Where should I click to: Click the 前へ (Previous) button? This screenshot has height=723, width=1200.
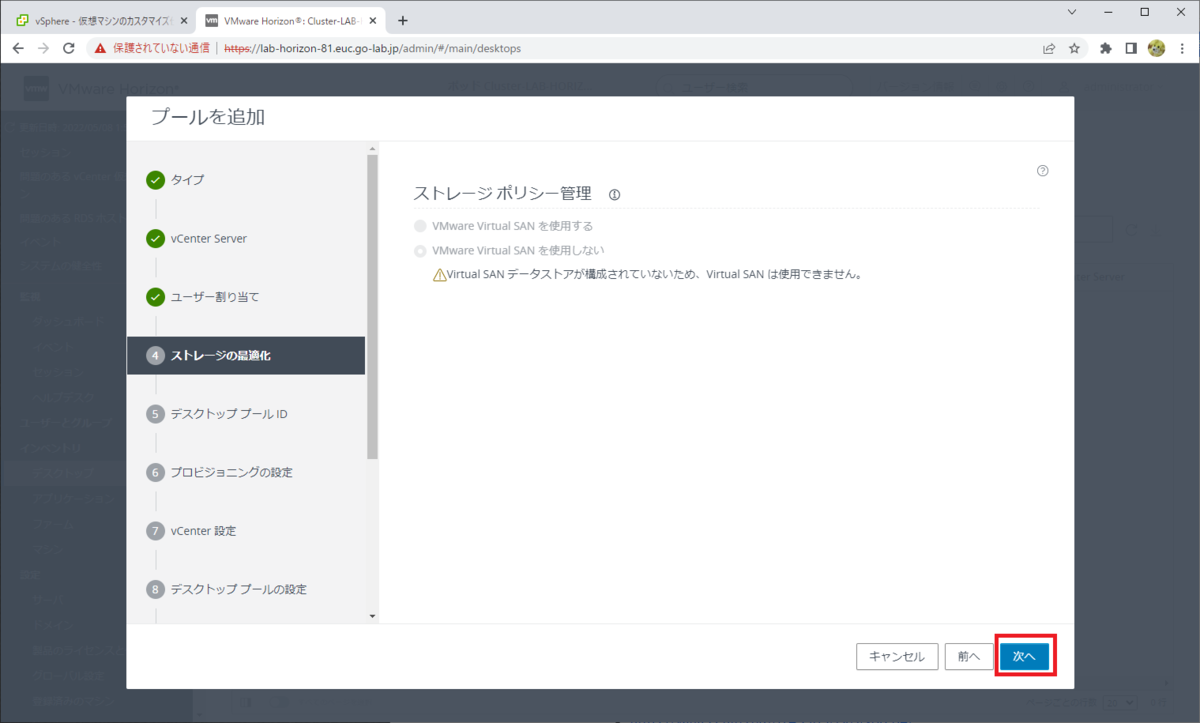[x=968, y=656]
